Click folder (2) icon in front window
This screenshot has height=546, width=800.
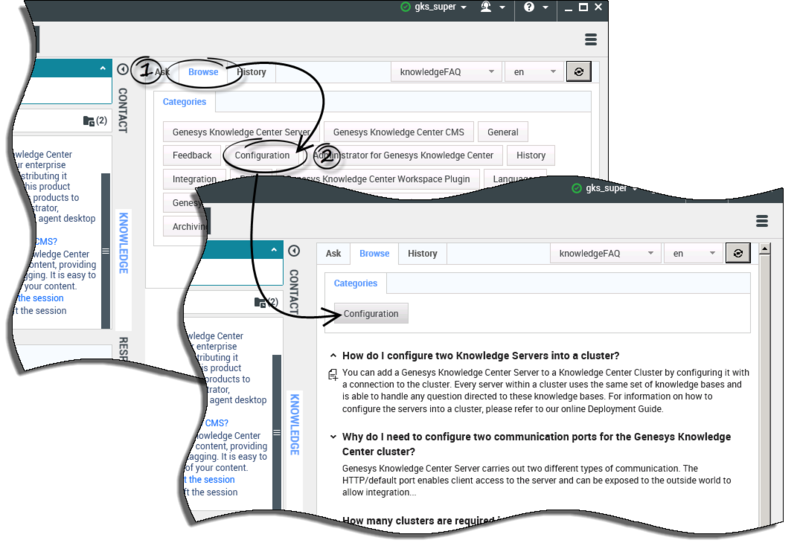266,302
